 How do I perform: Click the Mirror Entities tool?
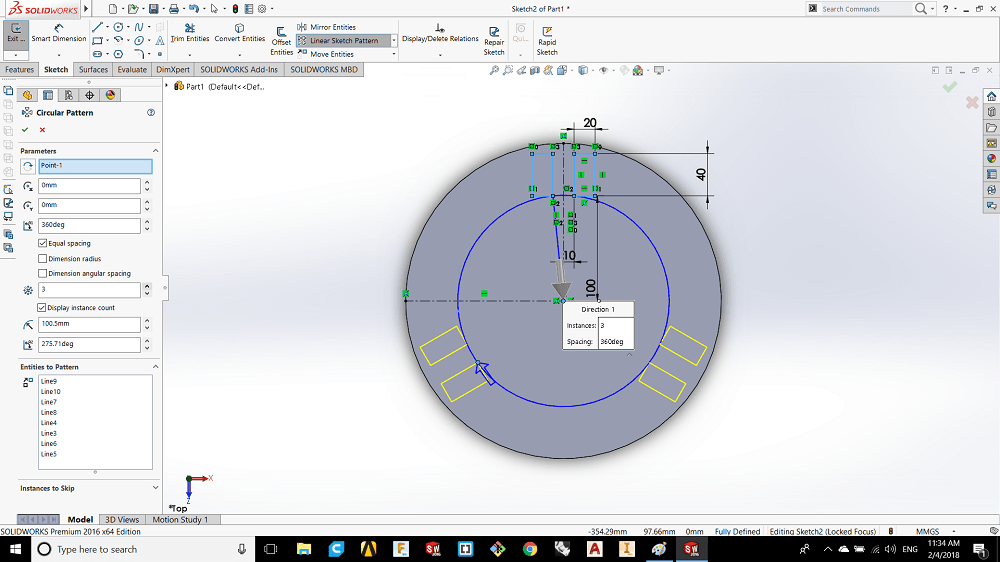coord(327,27)
